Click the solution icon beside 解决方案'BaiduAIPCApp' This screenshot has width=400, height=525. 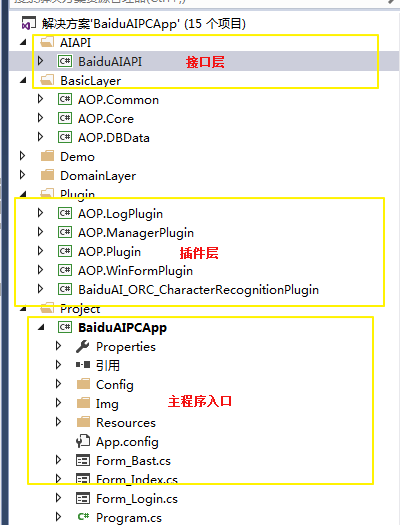click(x=28, y=23)
